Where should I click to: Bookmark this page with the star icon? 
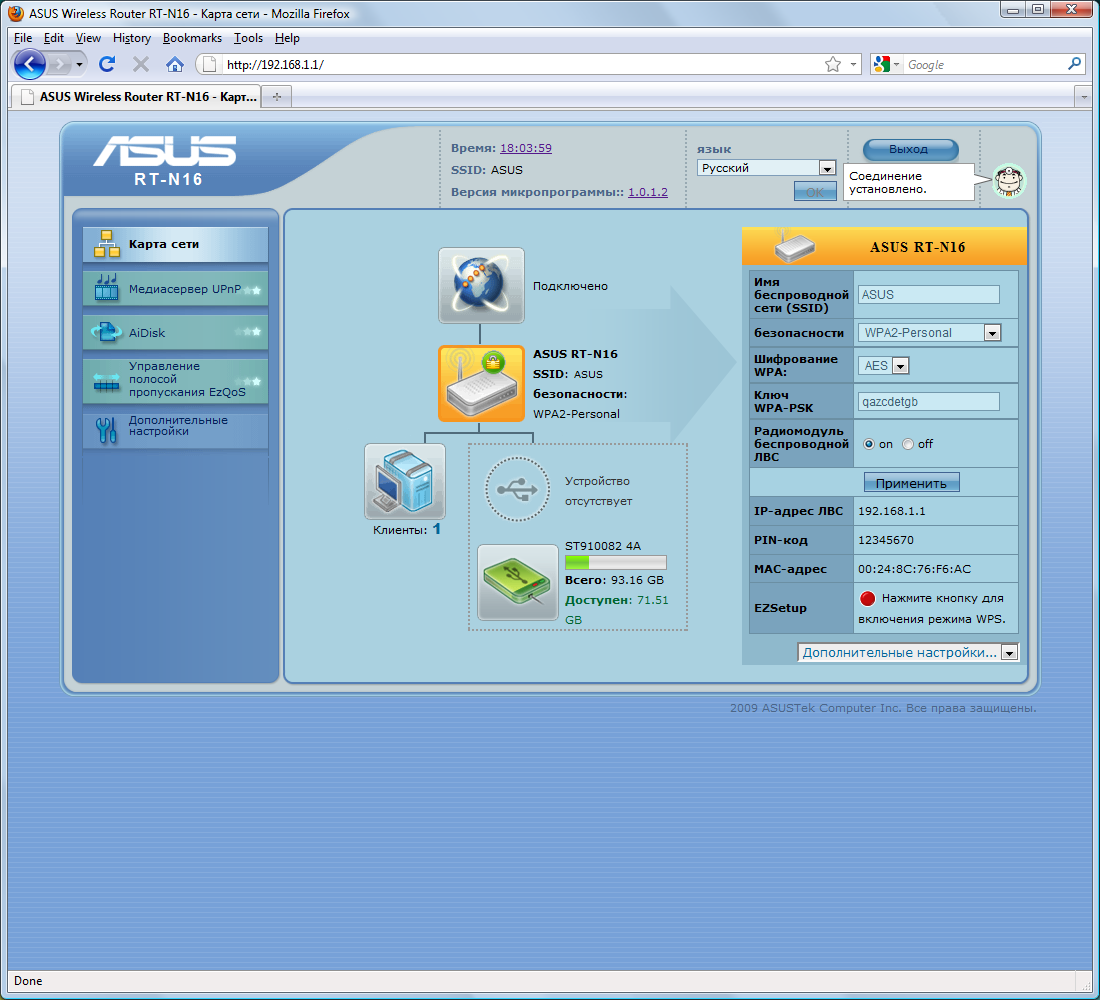pos(833,65)
